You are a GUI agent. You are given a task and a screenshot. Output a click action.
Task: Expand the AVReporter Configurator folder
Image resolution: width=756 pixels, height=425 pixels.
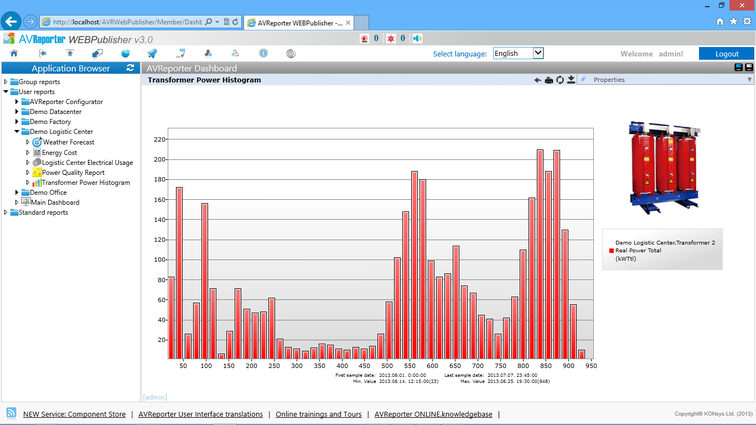point(17,102)
